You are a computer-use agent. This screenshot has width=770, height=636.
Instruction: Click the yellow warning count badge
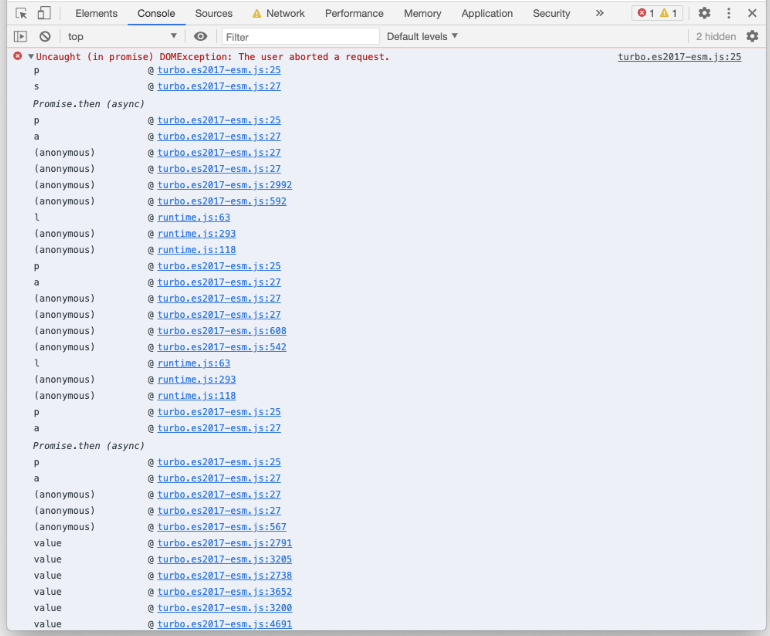pyautogui.click(x=668, y=13)
